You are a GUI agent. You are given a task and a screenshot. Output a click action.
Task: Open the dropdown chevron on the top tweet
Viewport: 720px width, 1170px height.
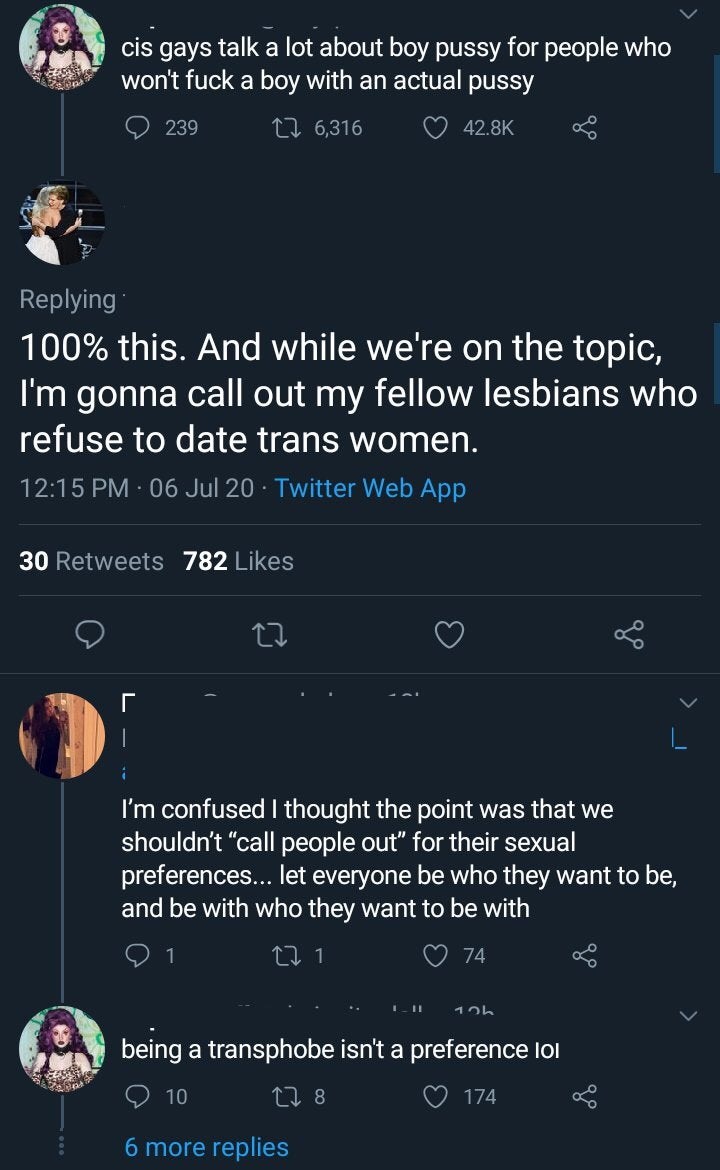(687, 14)
